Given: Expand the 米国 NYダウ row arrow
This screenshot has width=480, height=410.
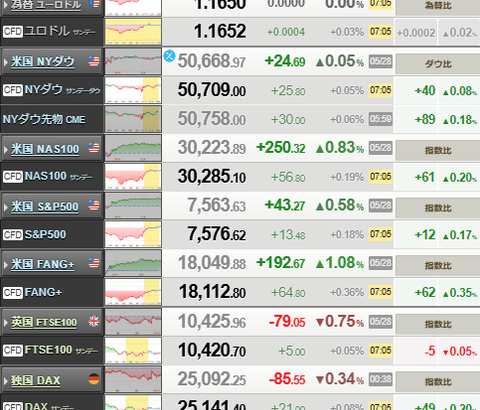Looking at the screenshot, I should click(x=6, y=62).
